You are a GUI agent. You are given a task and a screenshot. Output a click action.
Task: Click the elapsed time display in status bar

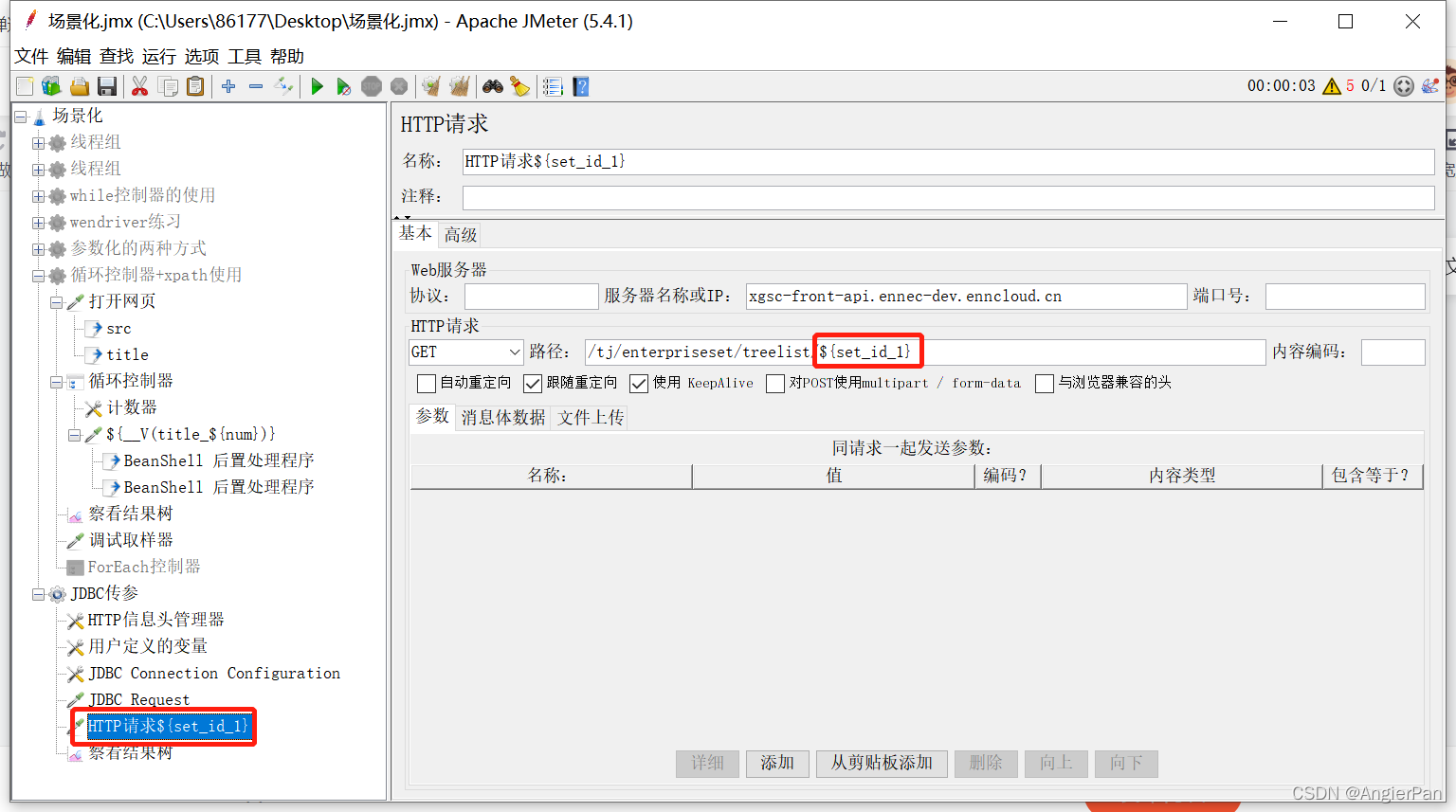[1282, 86]
